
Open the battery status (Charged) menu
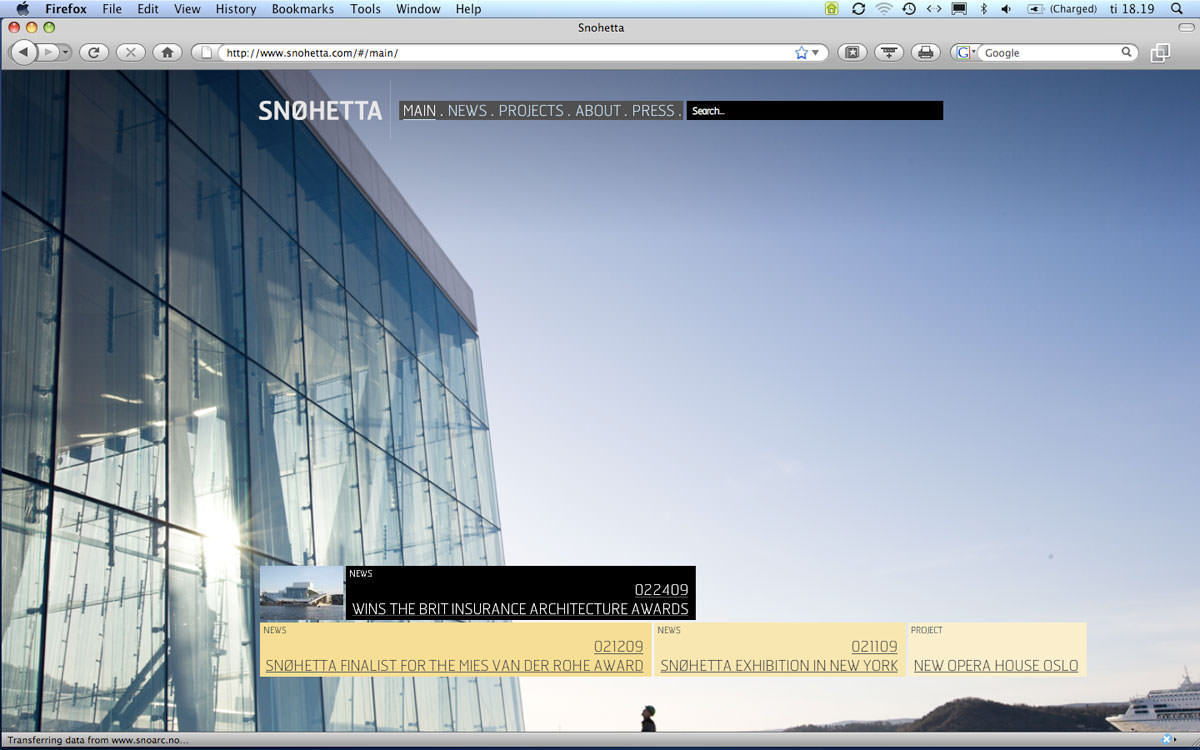coord(1062,9)
